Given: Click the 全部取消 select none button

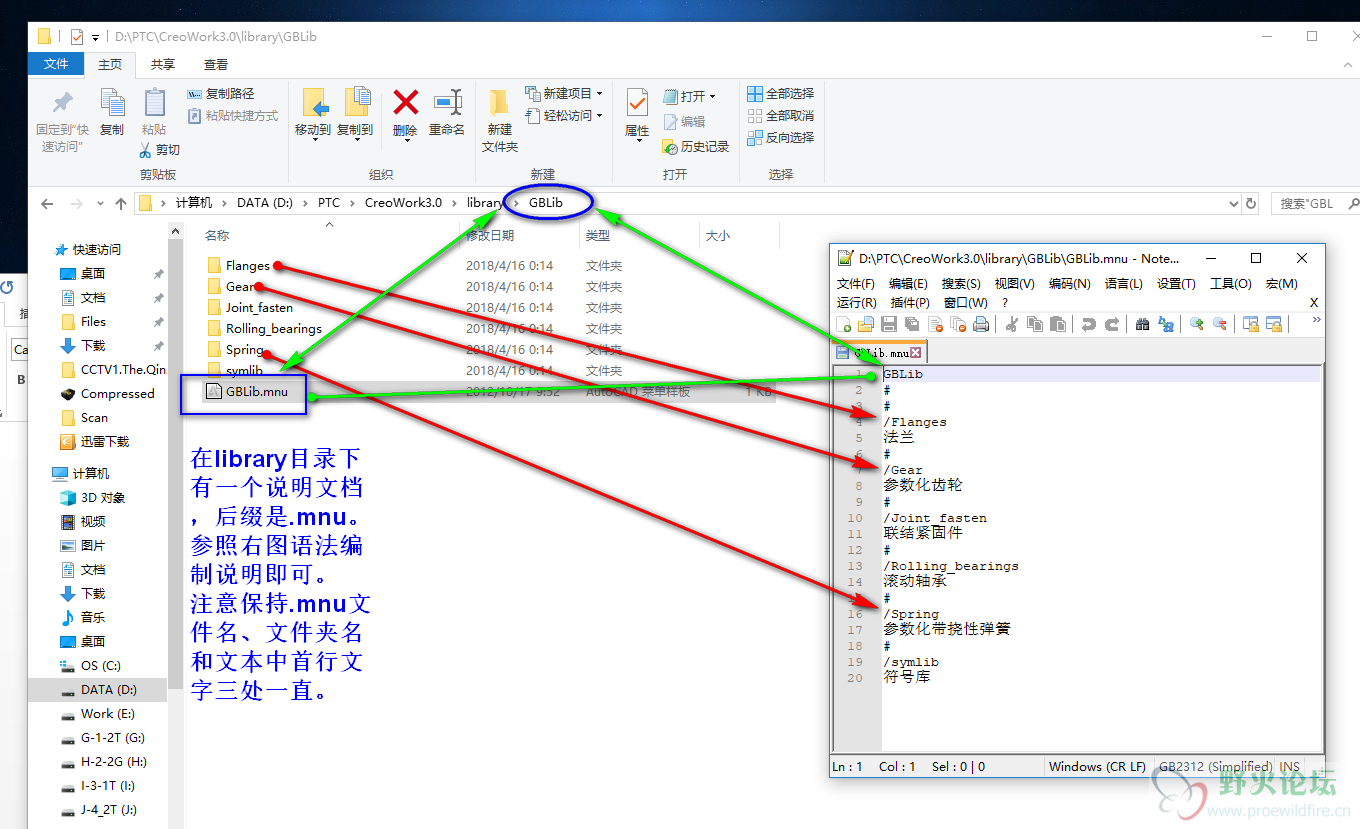Looking at the screenshot, I should pos(781,116).
